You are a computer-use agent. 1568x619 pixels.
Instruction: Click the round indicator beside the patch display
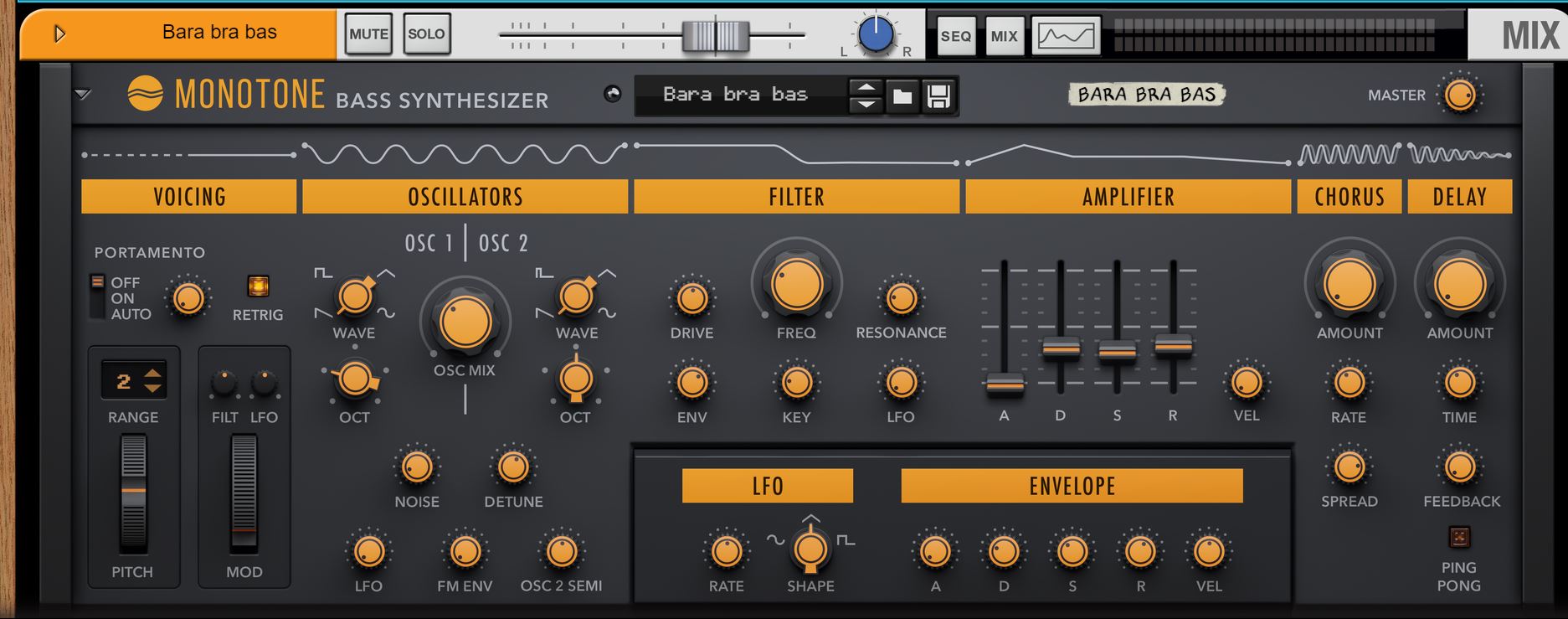pyautogui.click(x=613, y=94)
